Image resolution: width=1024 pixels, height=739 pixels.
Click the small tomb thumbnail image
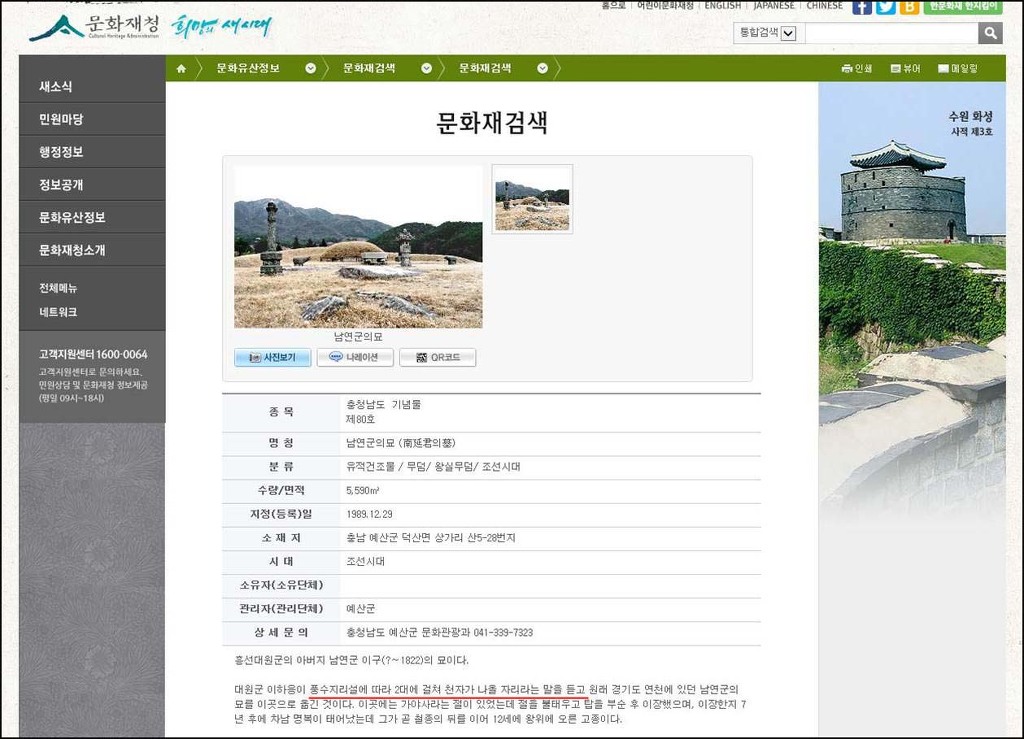(x=532, y=199)
